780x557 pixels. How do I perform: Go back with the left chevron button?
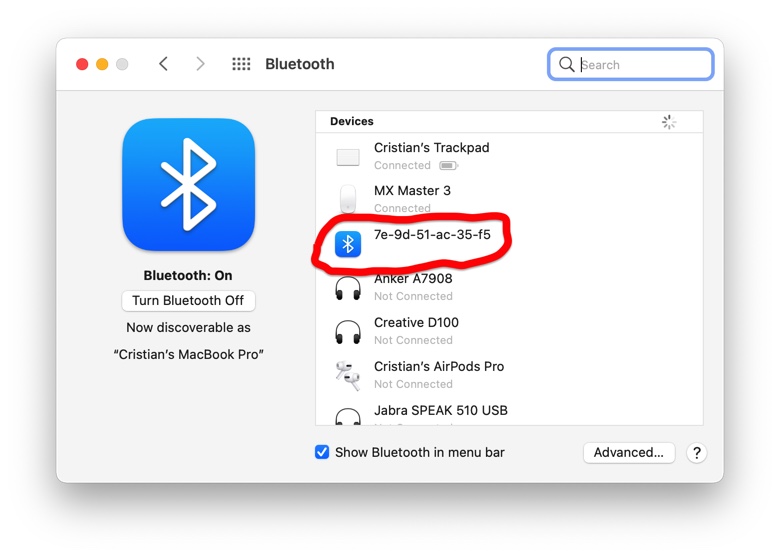click(x=163, y=64)
